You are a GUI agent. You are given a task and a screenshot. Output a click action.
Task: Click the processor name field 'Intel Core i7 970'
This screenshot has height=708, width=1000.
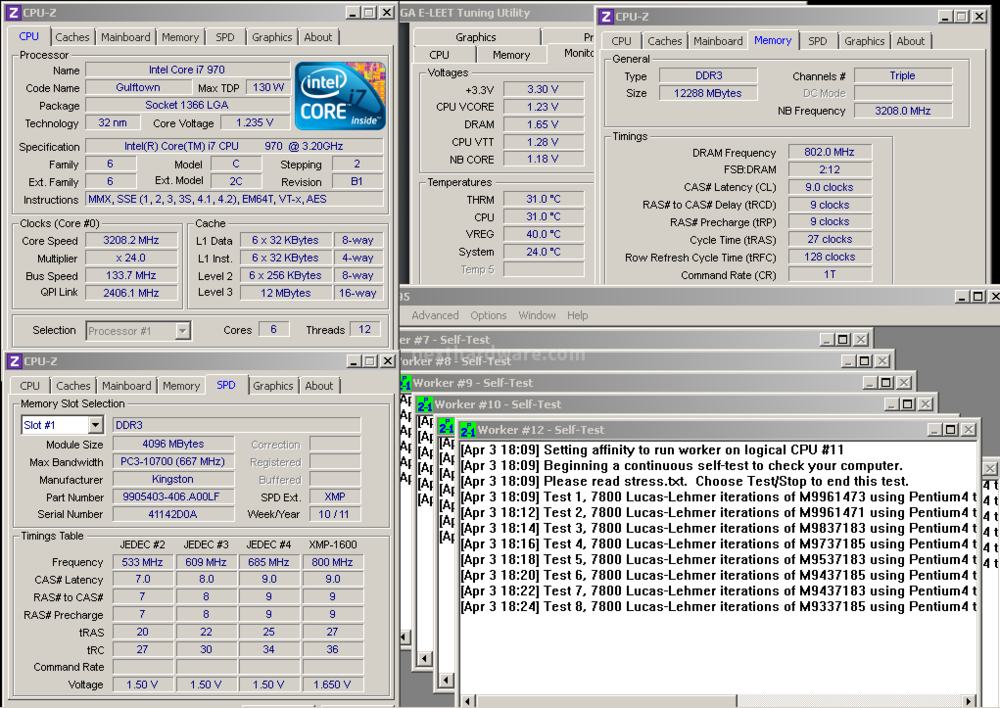(x=187, y=70)
